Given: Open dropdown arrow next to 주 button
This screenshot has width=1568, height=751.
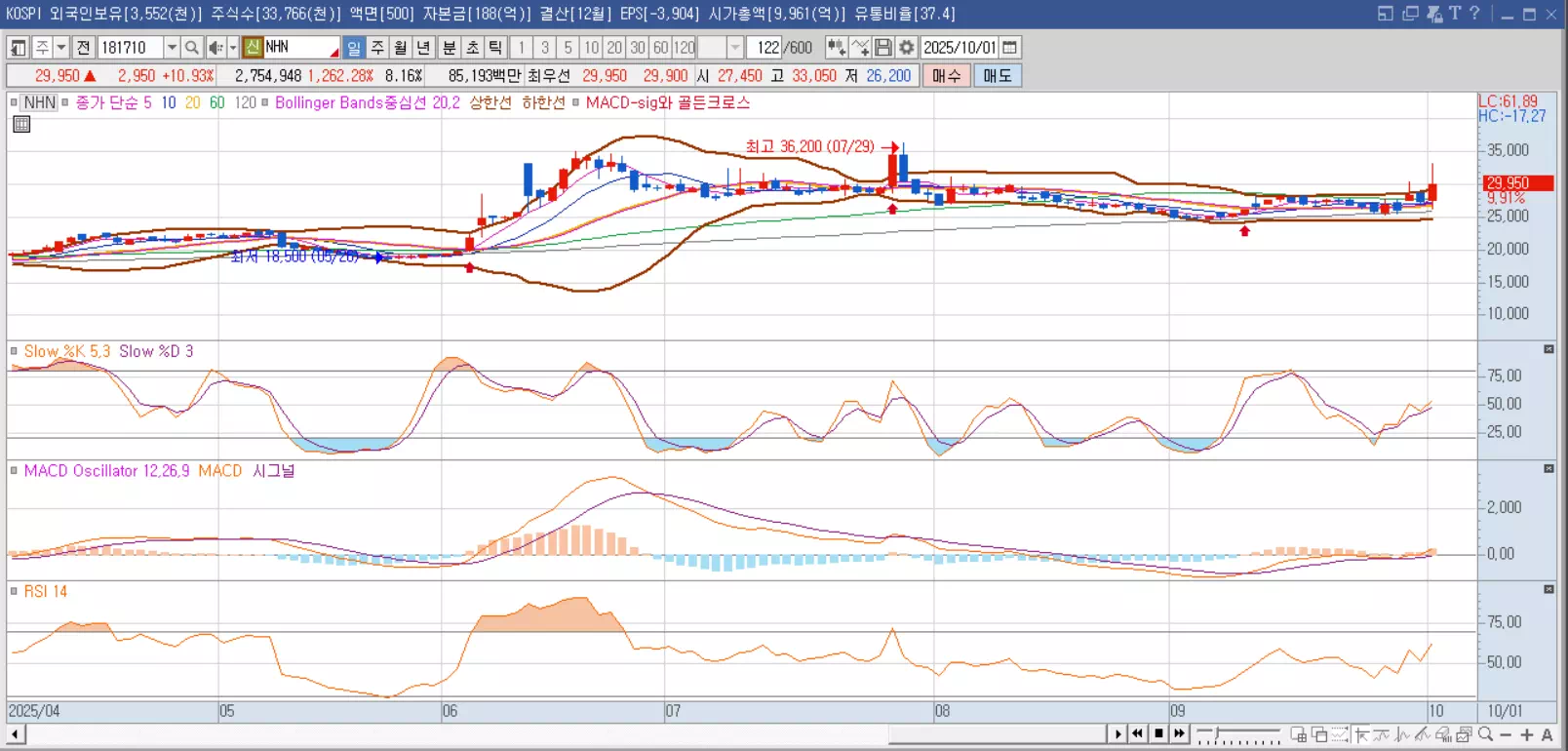Looking at the screenshot, I should [60, 47].
